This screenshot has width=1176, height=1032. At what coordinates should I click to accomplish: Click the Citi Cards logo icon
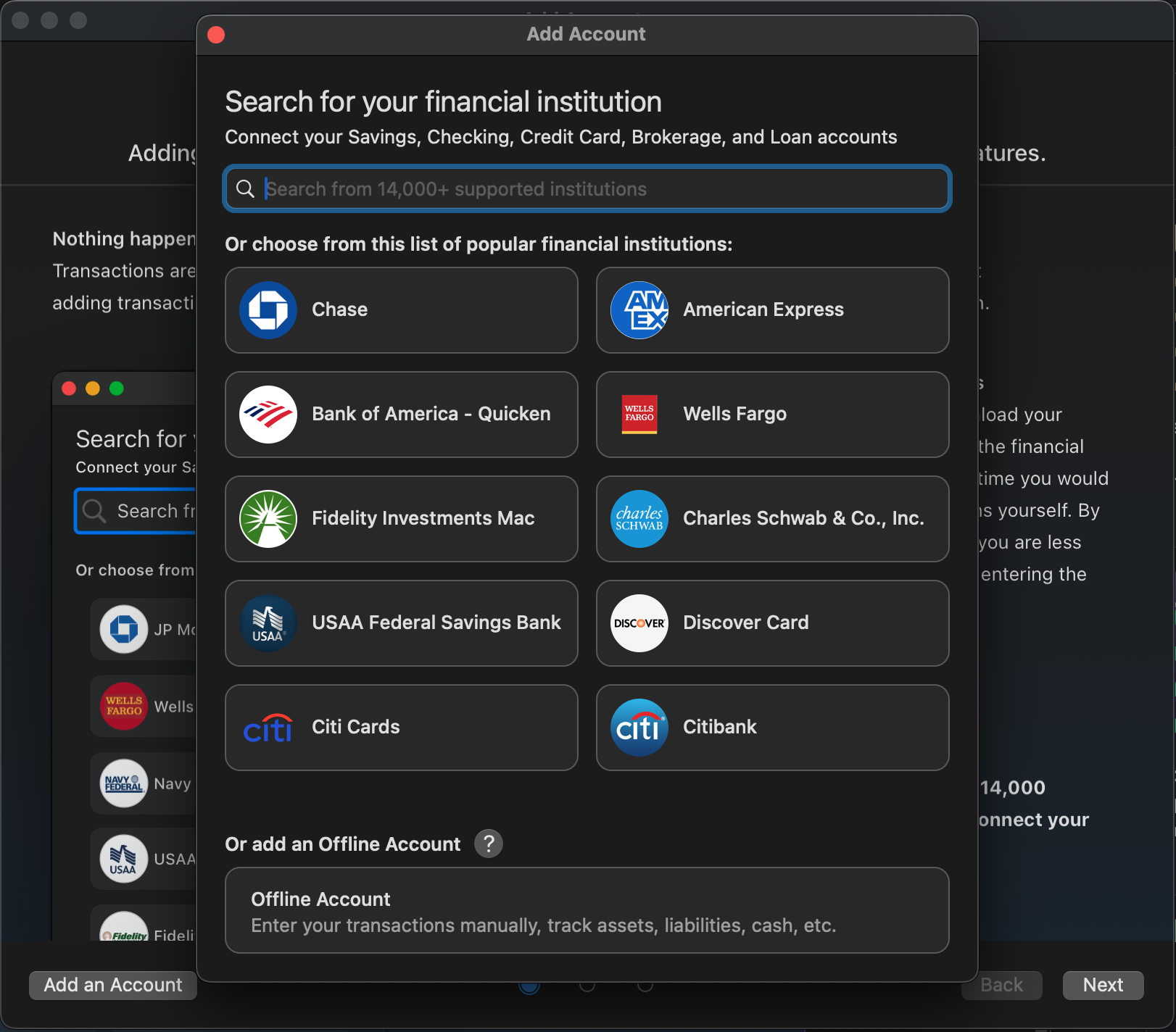pyautogui.click(x=268, y=728)
